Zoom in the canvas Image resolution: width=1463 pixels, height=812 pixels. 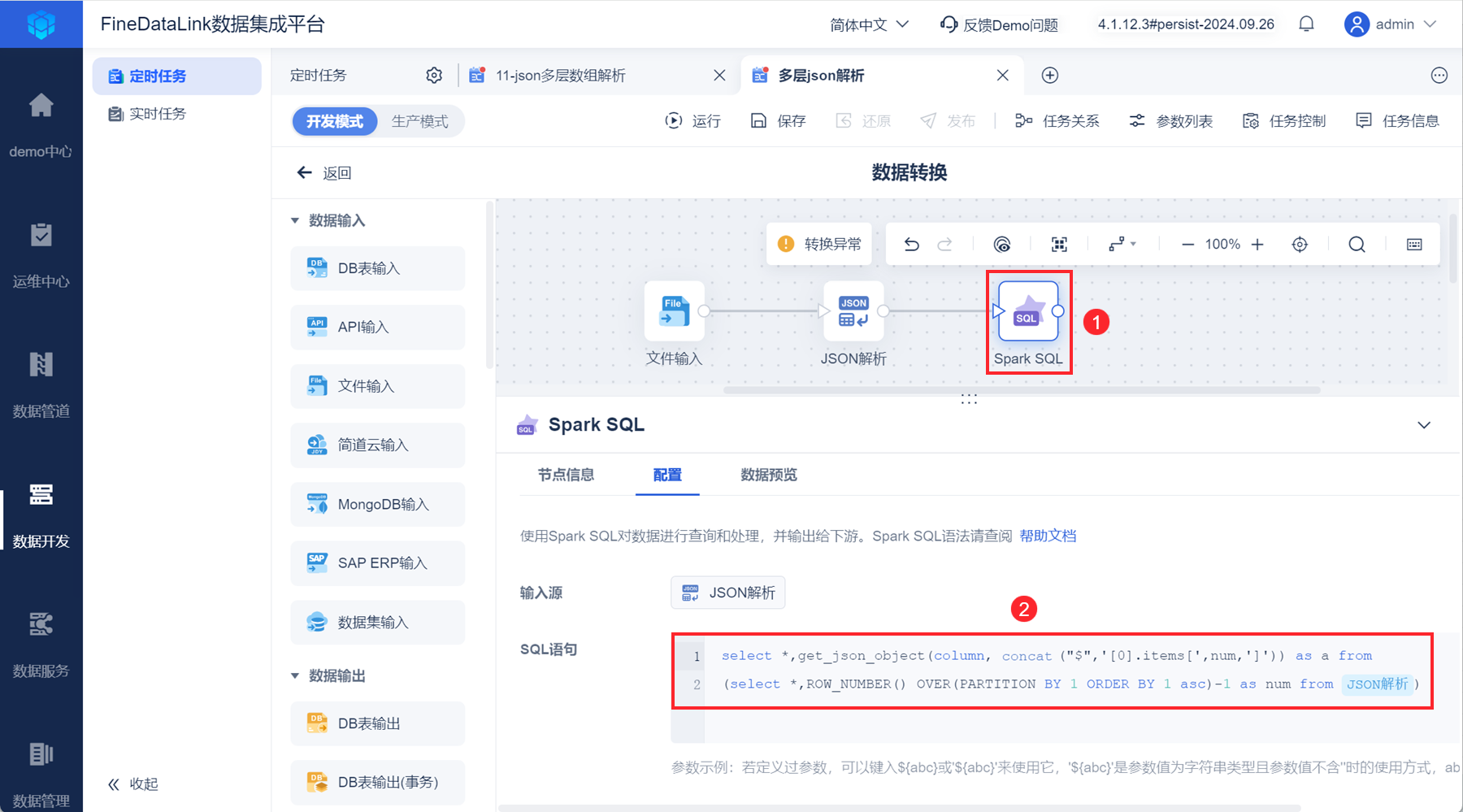[1257, 245]
